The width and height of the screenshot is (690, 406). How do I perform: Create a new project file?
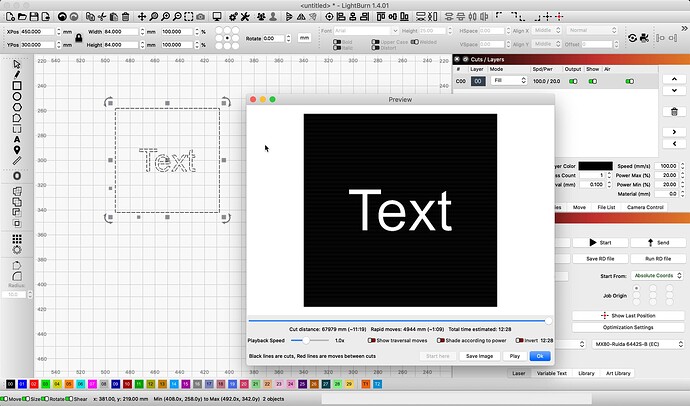(x=10, y=17)
